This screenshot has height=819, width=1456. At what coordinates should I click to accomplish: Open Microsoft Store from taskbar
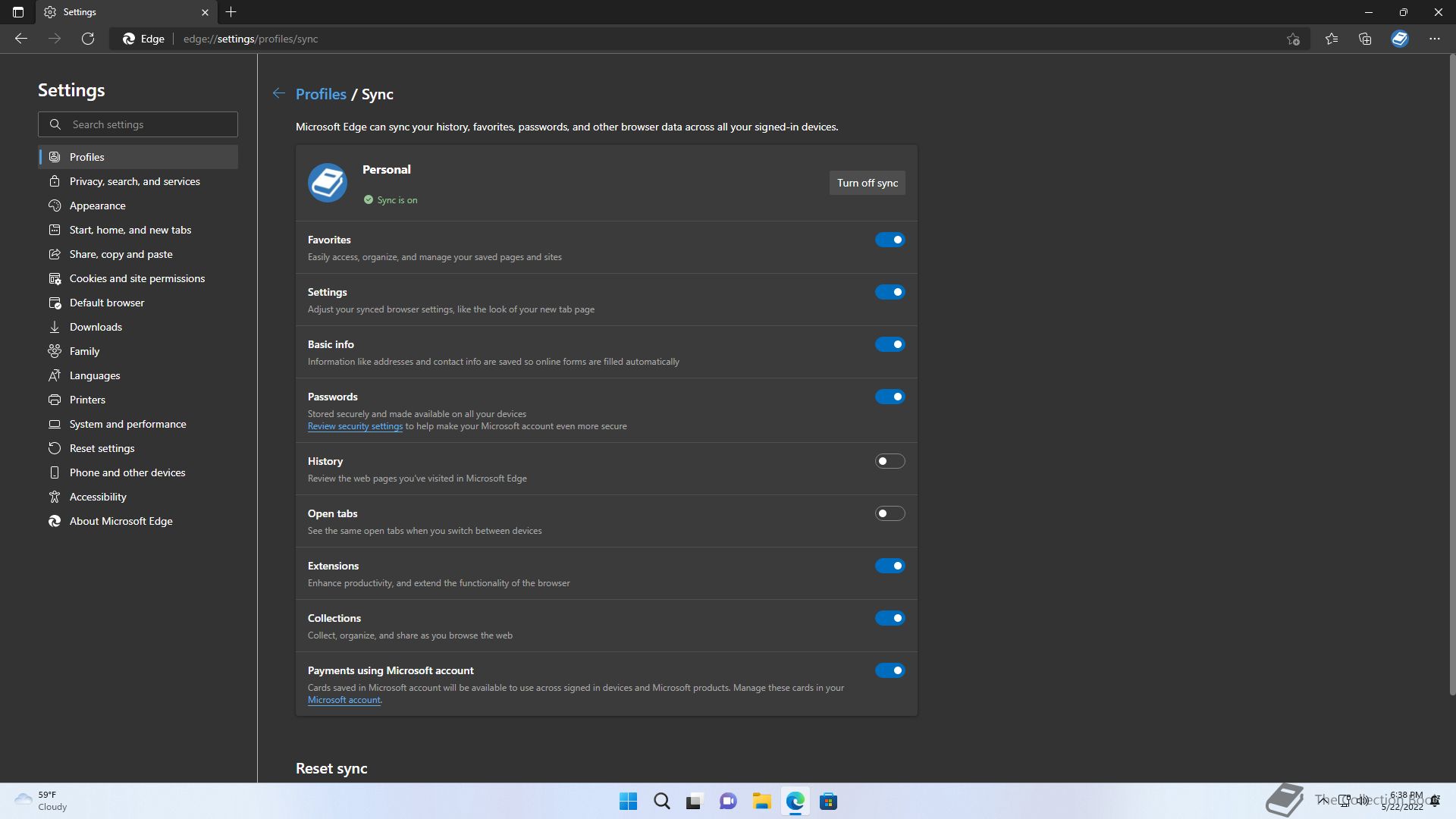coord(828,802)
